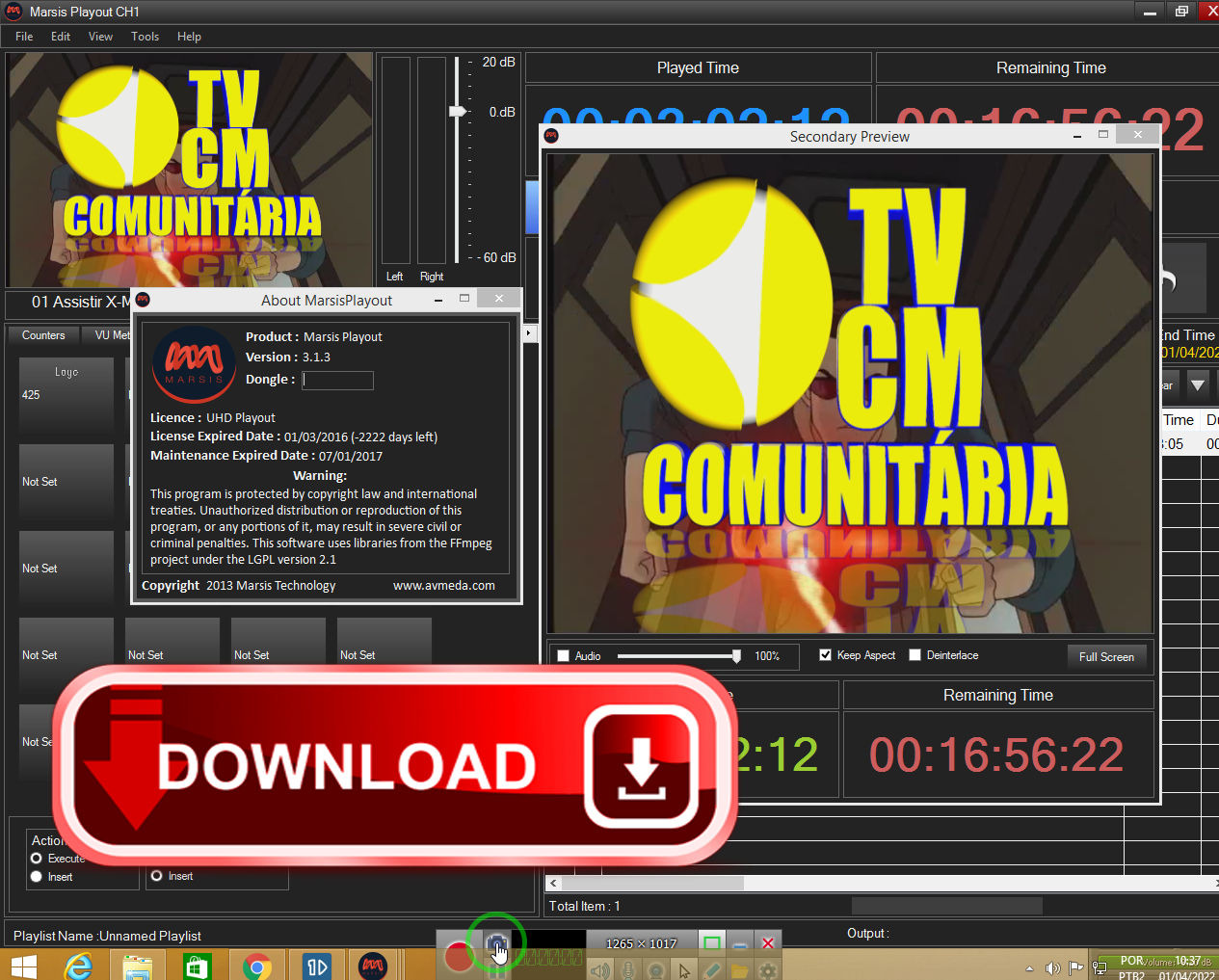Open Internet Explorer from taskbar
This screenshot has height=980, width=1219.
click(x=78, y=966)
